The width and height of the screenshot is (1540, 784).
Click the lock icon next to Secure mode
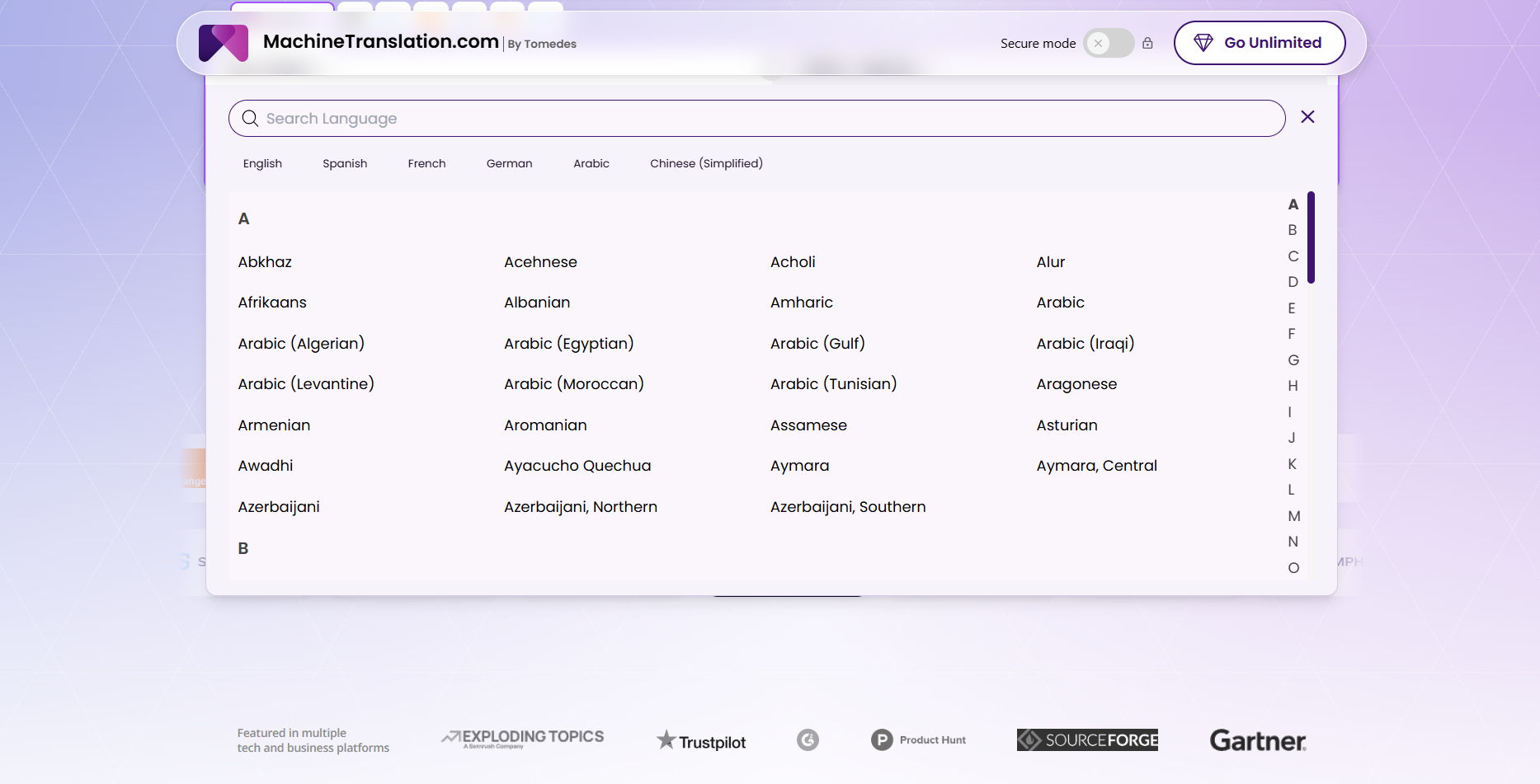coord(1147,43)
